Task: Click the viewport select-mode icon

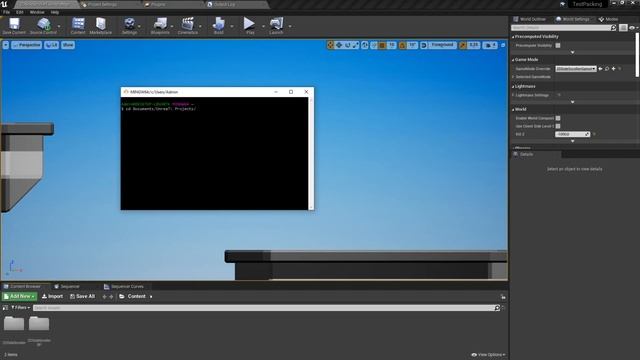Action: pos(331,45)
